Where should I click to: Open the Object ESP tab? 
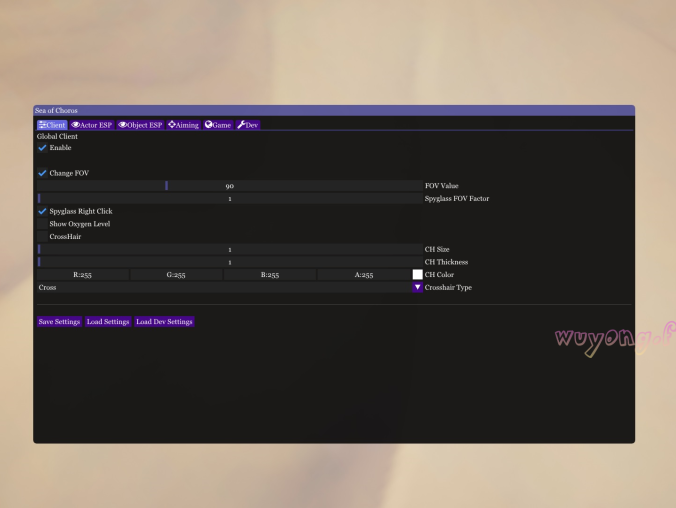pos(140,125)
